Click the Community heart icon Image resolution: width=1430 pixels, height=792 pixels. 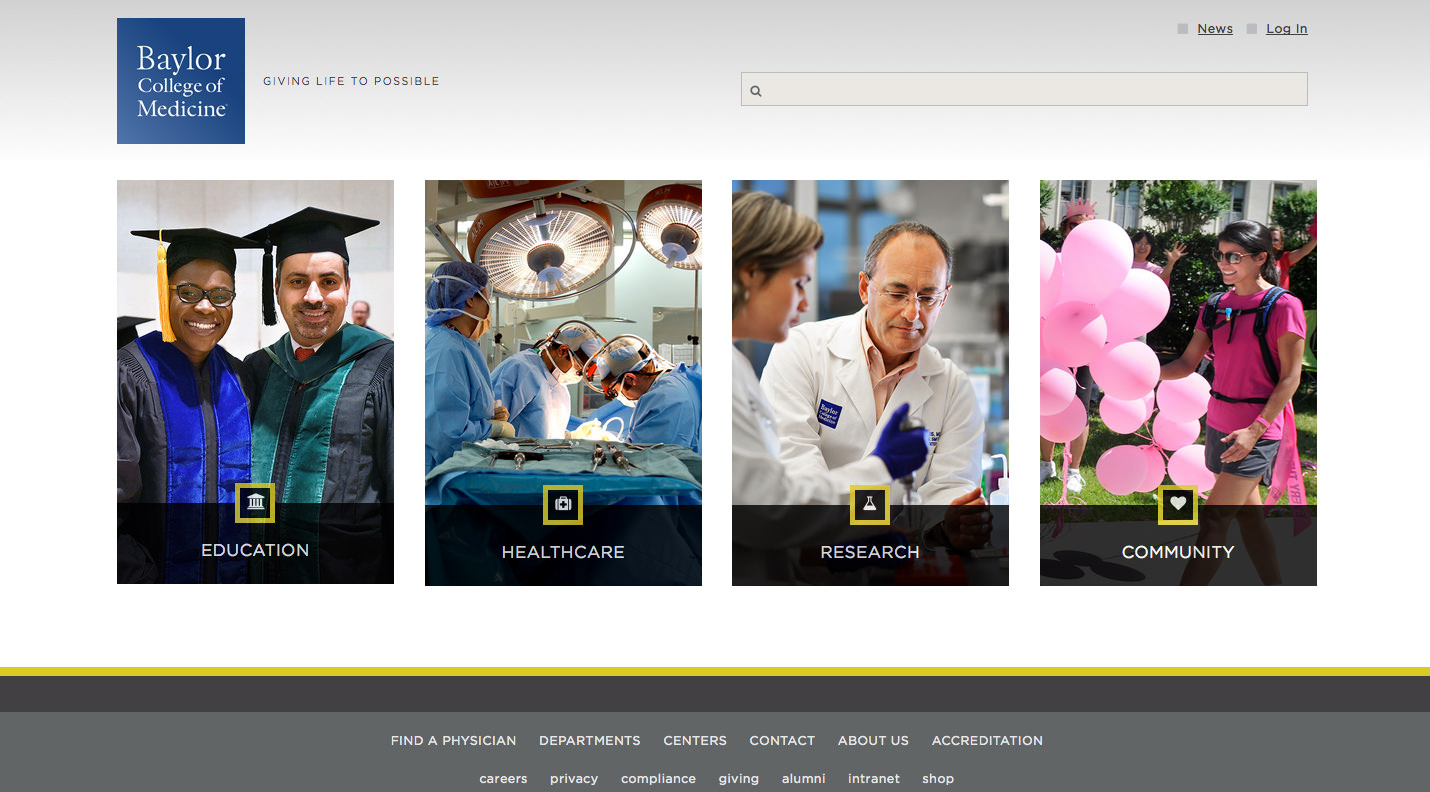(x=1177, y=504)
